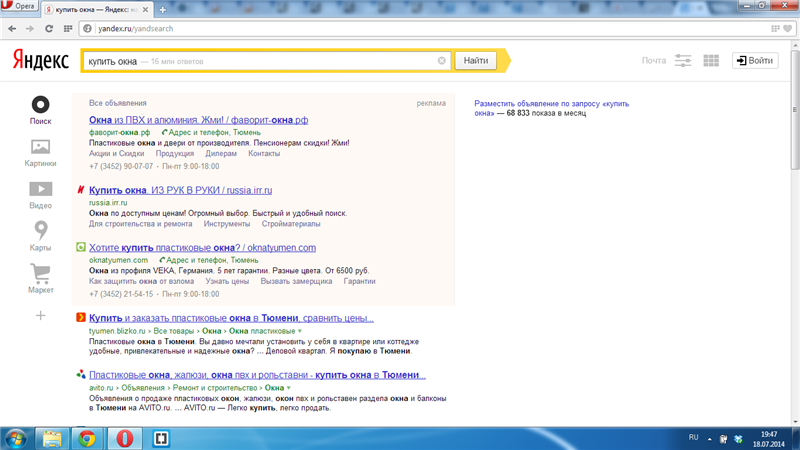The height and width of the screenshot is (450, 800).
Task: Open 'Для строительства и ремонта' sitelink
Action: (x=140, y=224)
